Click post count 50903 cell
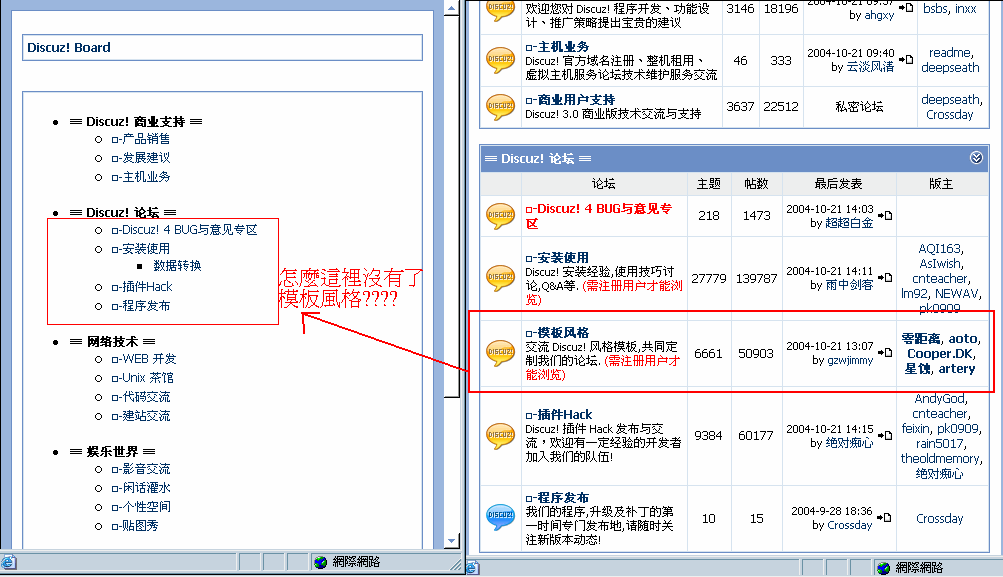Screen dimensions: 1003x577 point(755,354)
